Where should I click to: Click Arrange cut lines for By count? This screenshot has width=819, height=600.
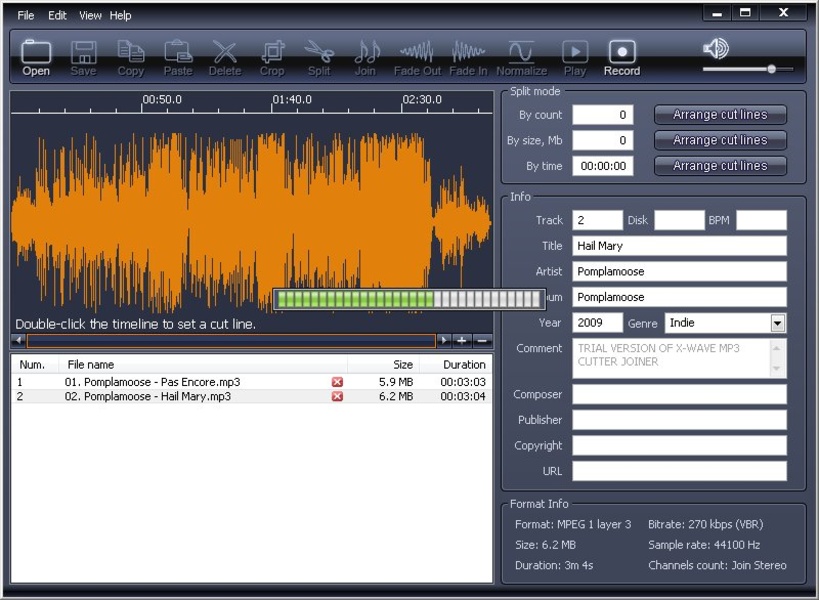720,115
